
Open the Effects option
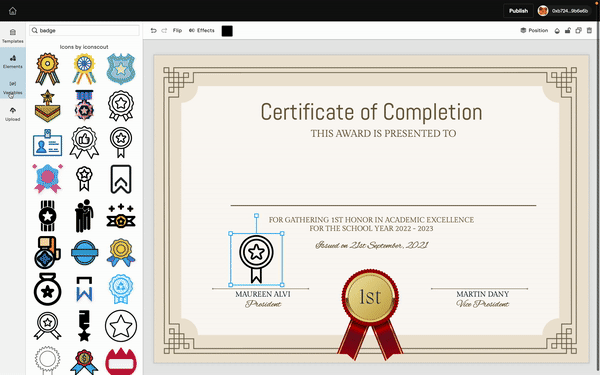(x=202, y=31)
